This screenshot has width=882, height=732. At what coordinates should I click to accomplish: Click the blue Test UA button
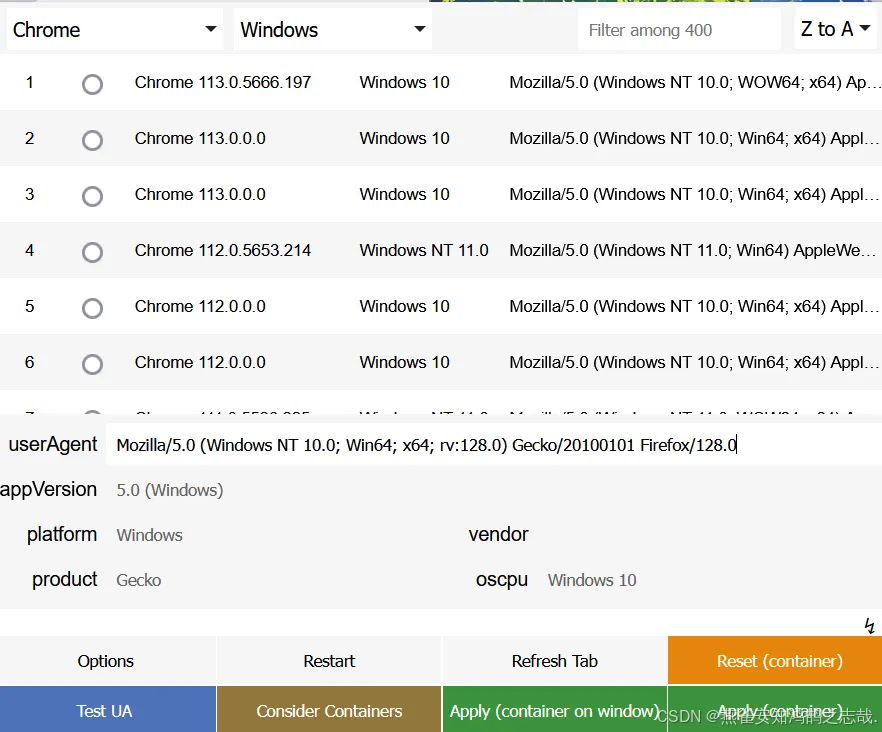point(107,710)
